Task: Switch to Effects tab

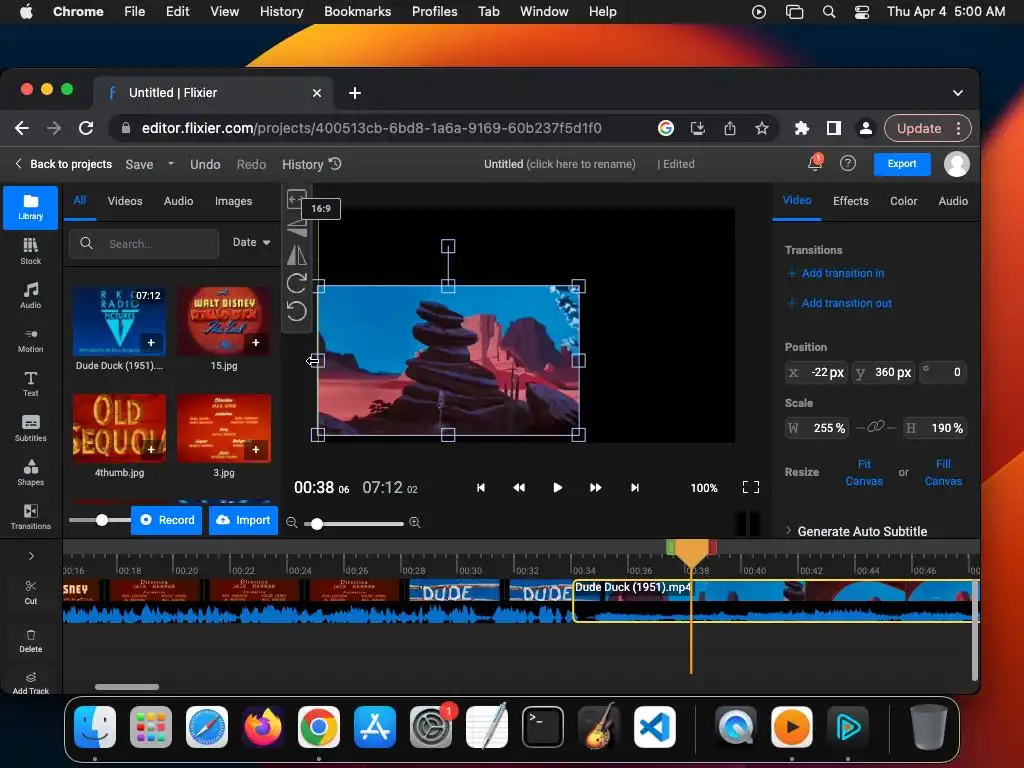Action: tap(850, 201)
